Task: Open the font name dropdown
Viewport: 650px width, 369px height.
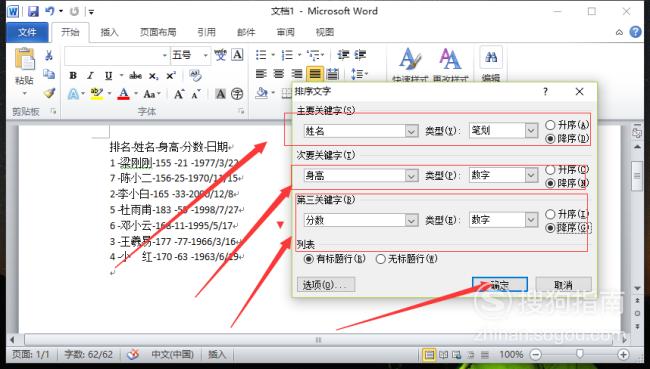Action: point(165,55)
